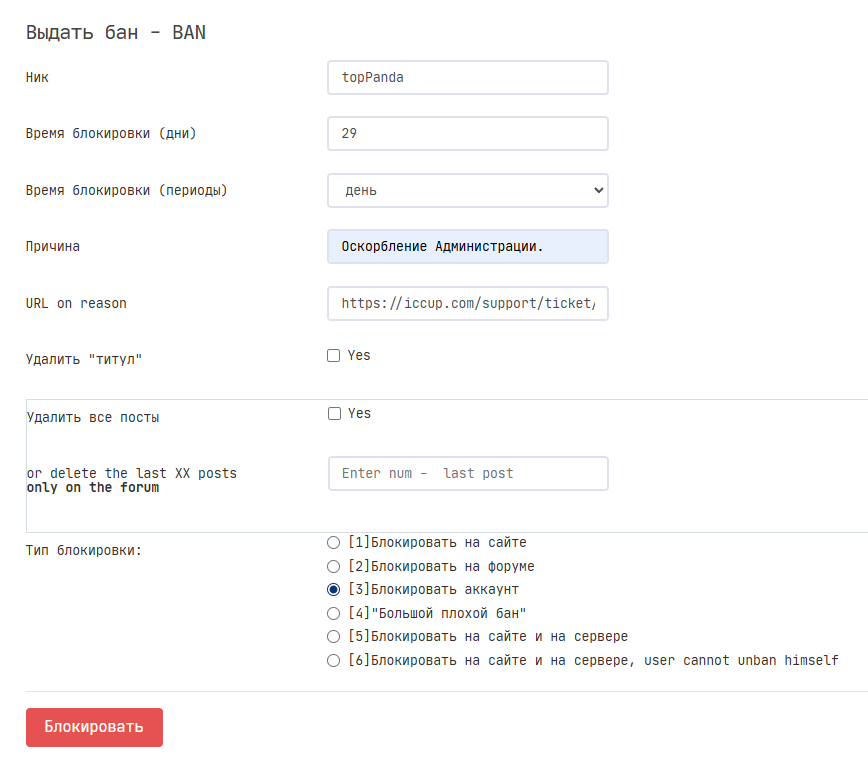Click the Yes label beside Удалить "титул"

click(359, 356)
